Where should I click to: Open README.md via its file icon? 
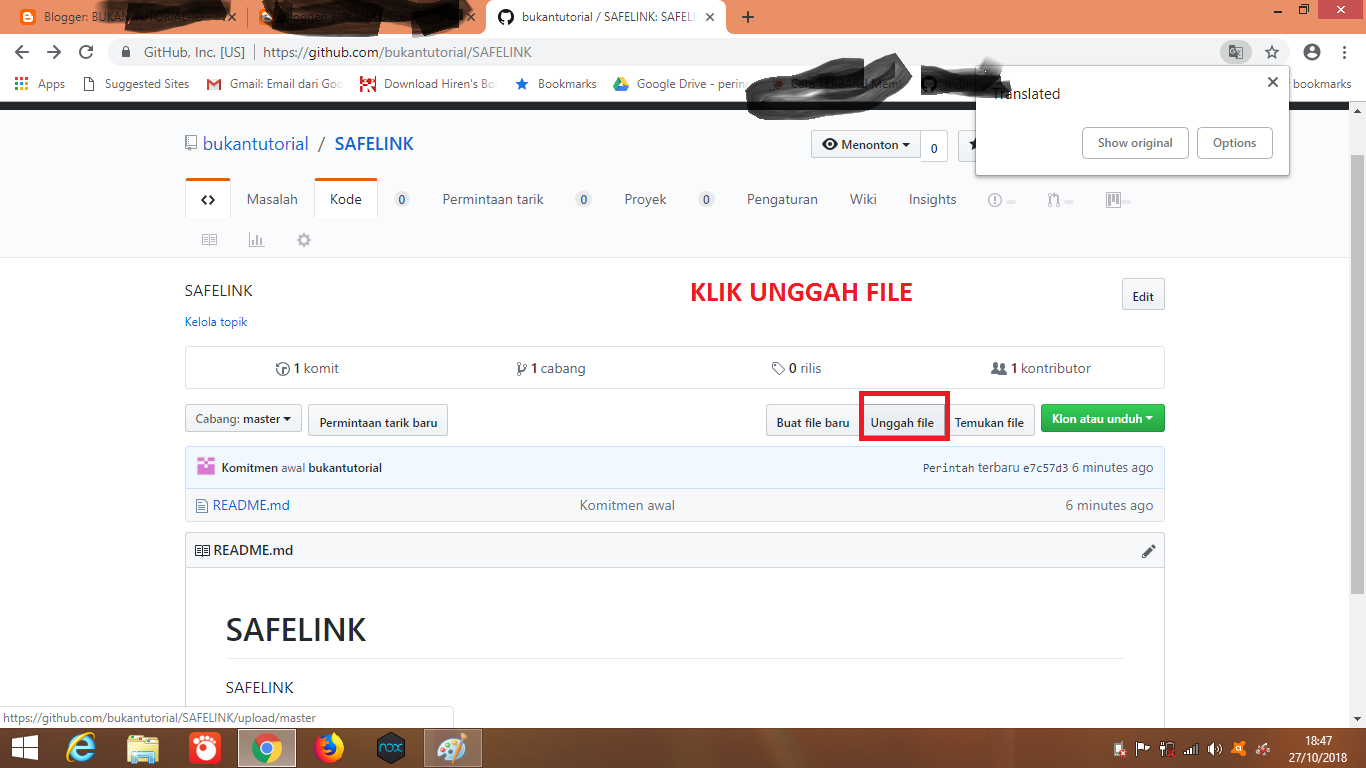pos(202,505)
